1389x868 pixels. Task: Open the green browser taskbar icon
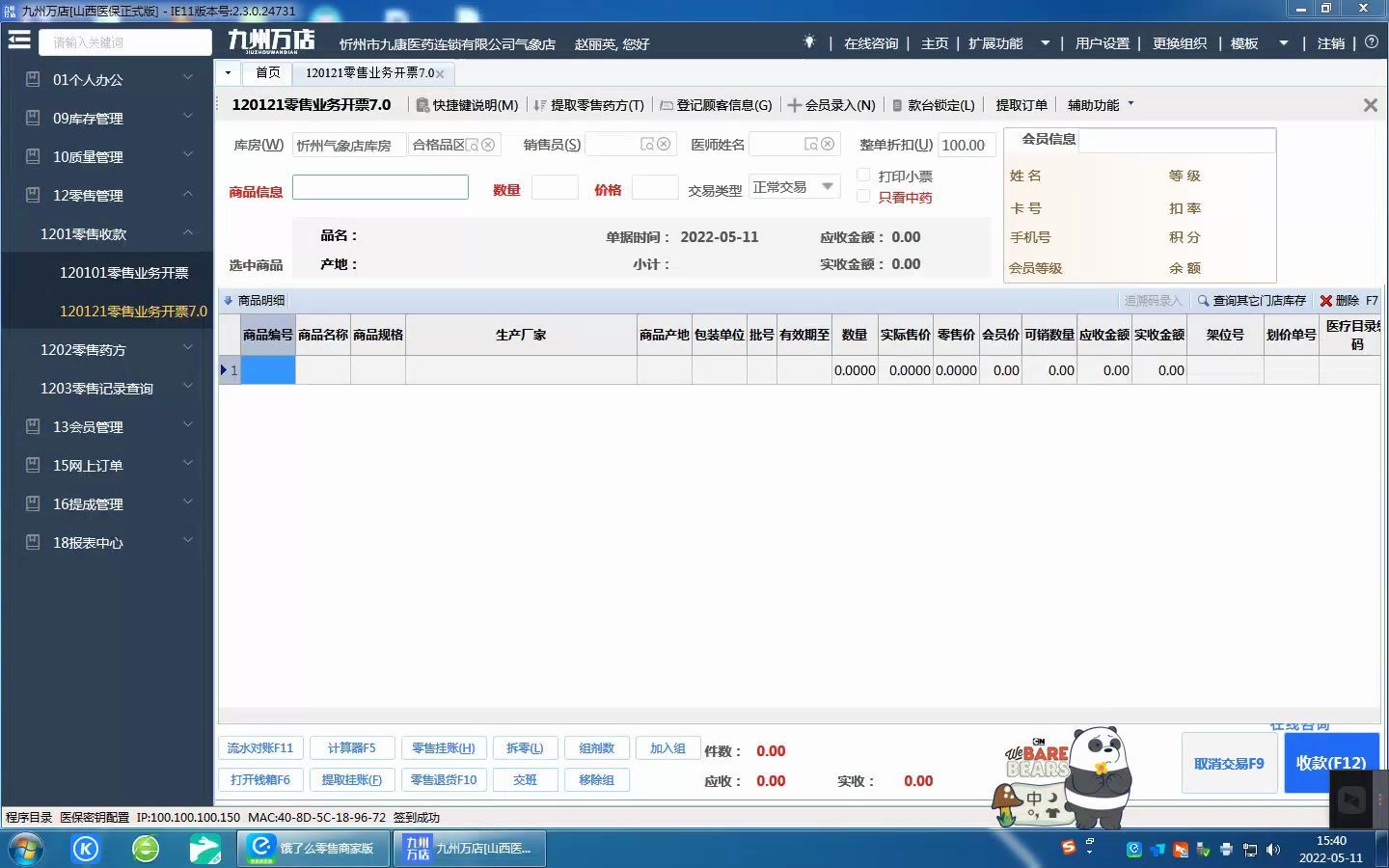pyautogui.click(x=146, y=849)
